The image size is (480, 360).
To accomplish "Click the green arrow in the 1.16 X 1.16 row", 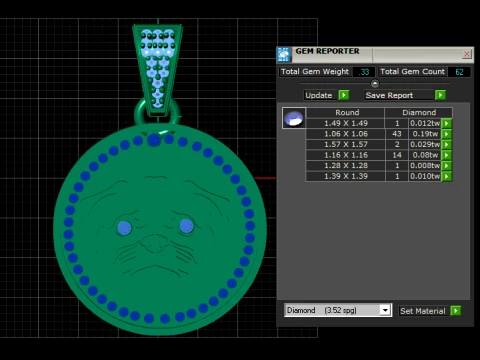I will pos(447,155).
